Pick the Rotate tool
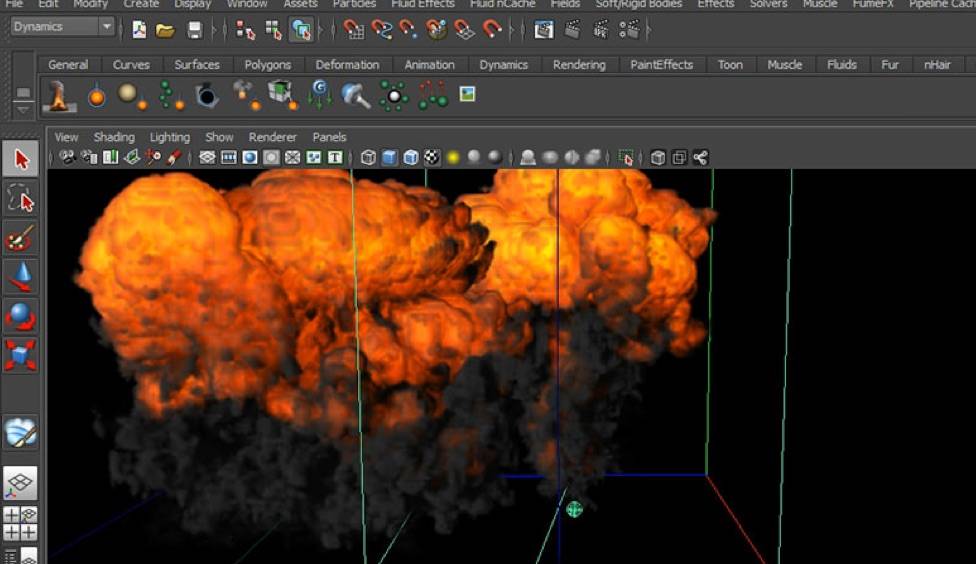The image size is (976, 564). [20, 316]
